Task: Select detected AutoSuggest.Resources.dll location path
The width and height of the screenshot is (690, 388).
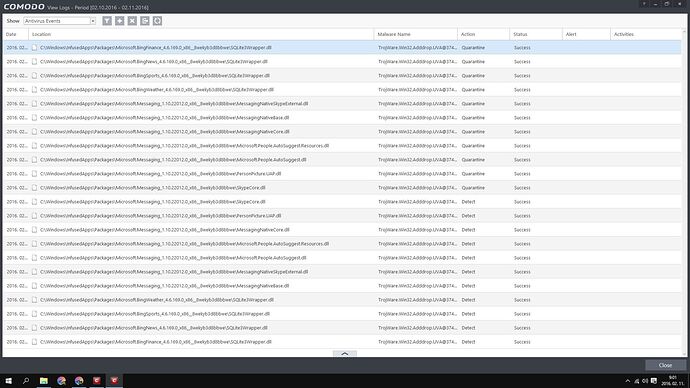Action: pos(184,244)
